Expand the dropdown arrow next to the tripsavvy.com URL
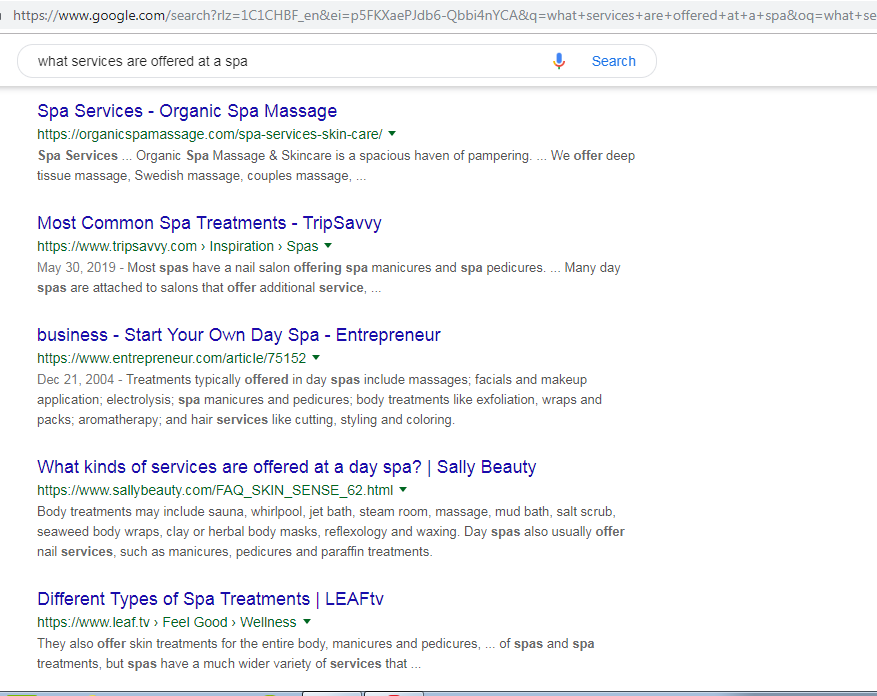This screenshot has width=877, height=696. point(328,246)
